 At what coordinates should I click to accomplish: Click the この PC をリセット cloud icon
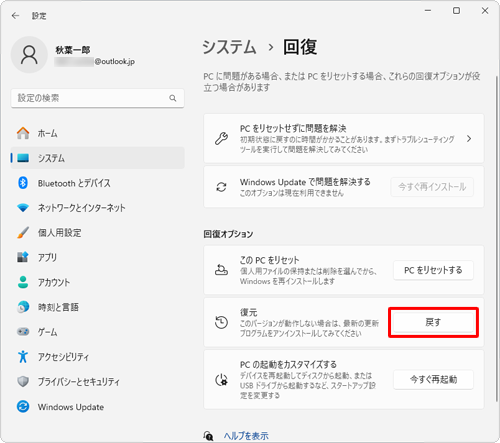pos(221,270)
